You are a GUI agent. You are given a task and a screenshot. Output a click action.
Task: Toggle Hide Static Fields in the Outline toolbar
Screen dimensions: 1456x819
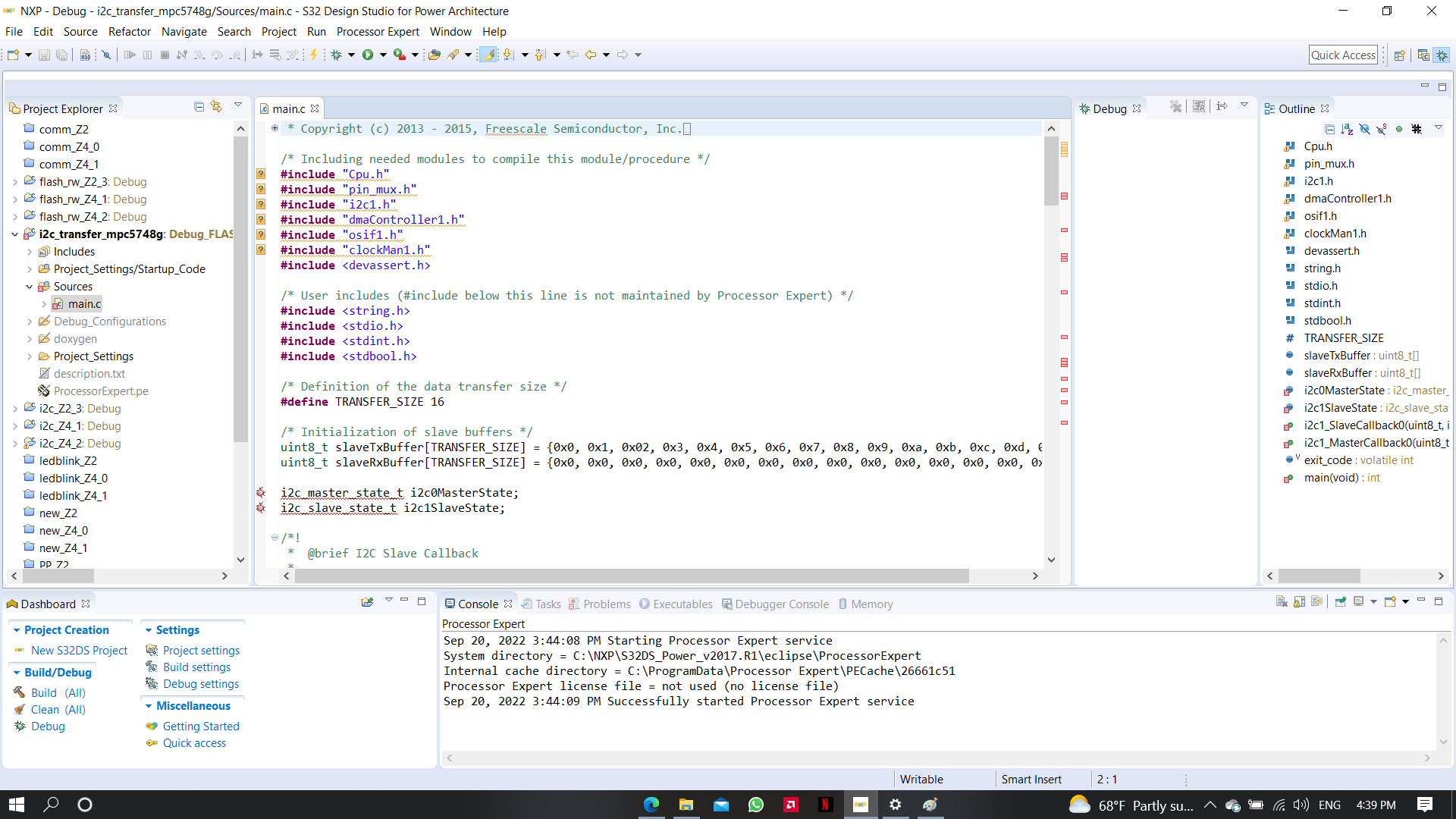coord(1382,129)
